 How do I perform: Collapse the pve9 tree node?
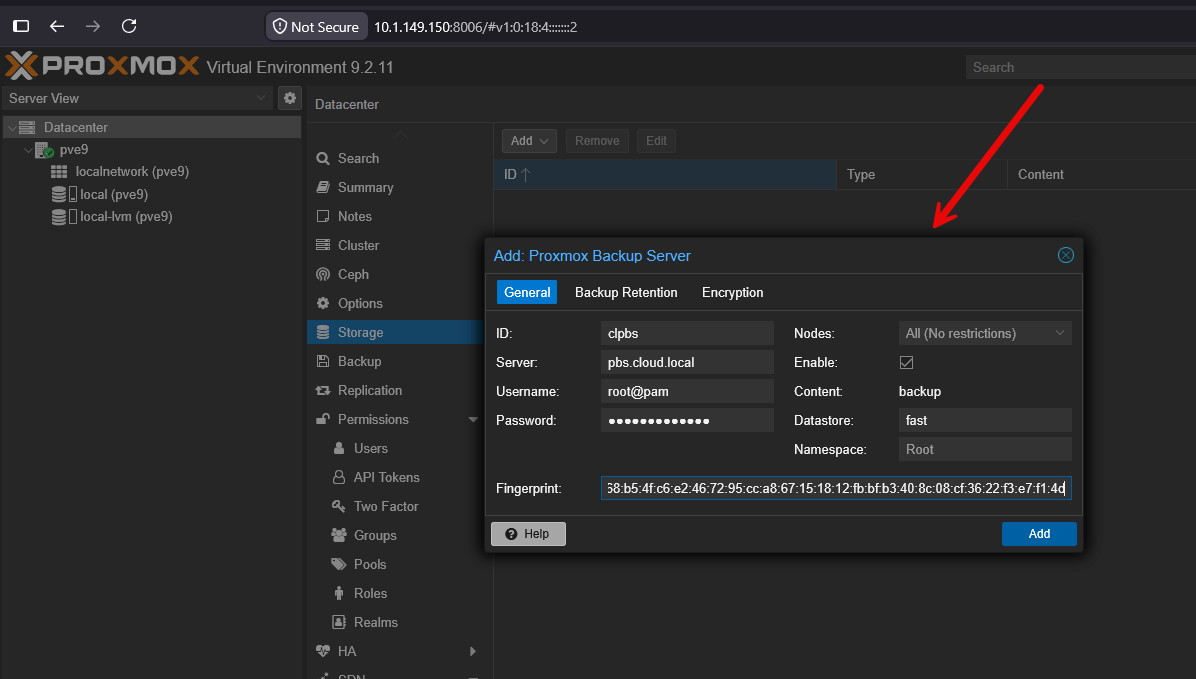tap(28, 150)
